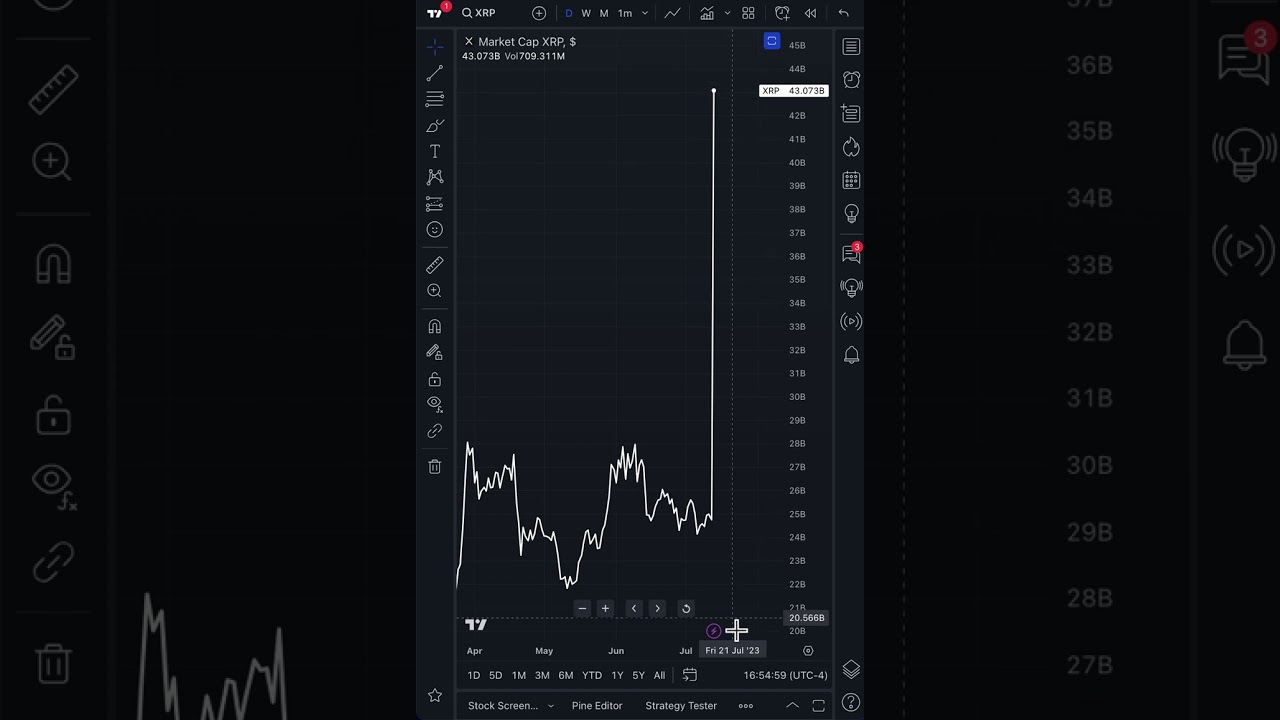The height and width of the screenshot is (720, 1280).
Task: Toggle magnet mode on
Action: [x=435, y=326]
